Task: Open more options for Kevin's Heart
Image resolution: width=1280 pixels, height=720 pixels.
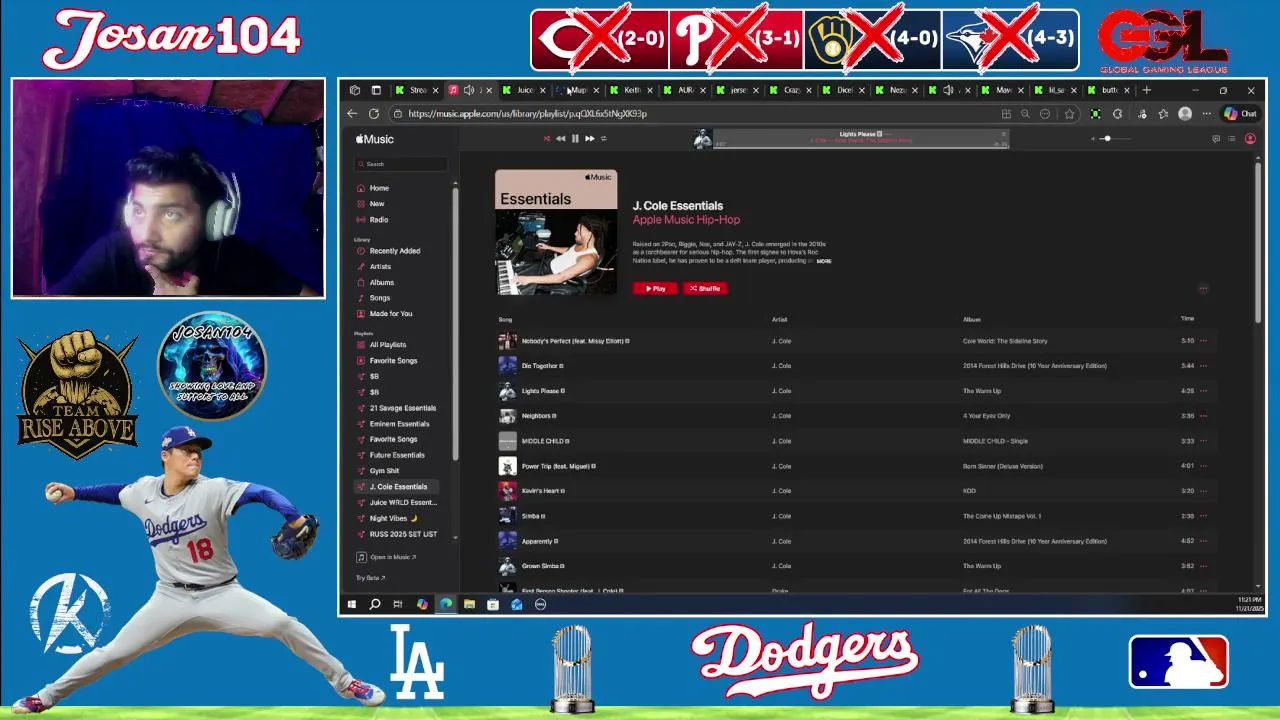Action: (x=1203, y=491)
